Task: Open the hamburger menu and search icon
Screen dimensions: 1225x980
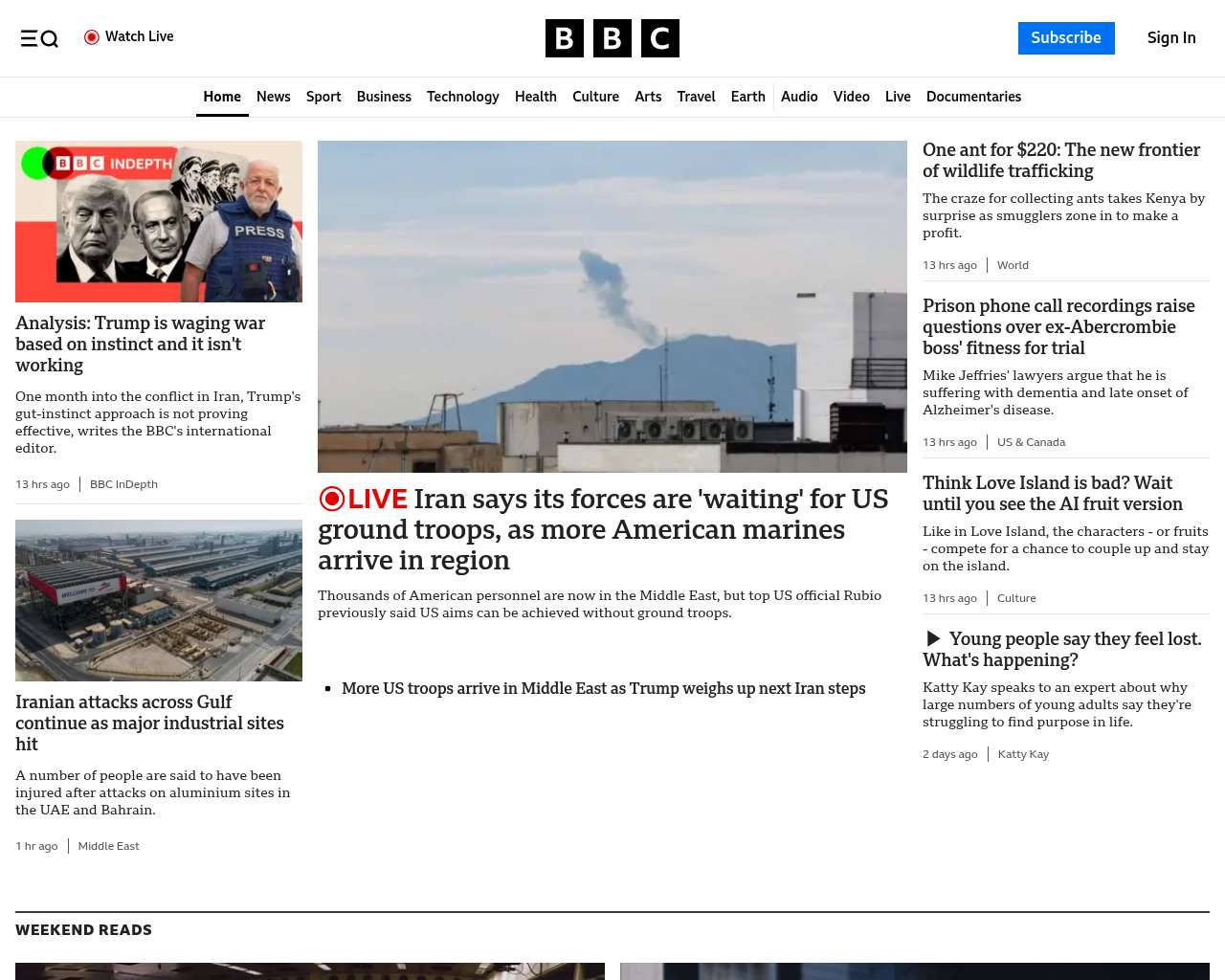Action: pyautogui.click(x=39, y=38)
